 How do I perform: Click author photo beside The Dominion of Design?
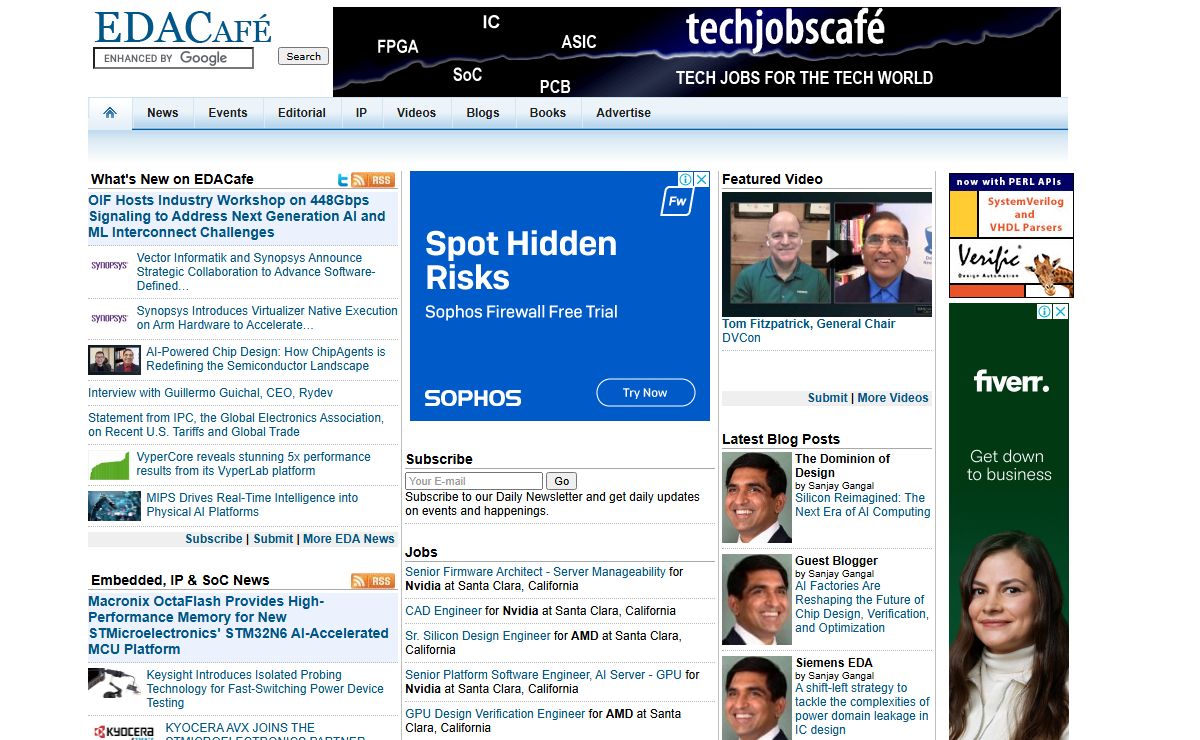[x=756, y=498]
